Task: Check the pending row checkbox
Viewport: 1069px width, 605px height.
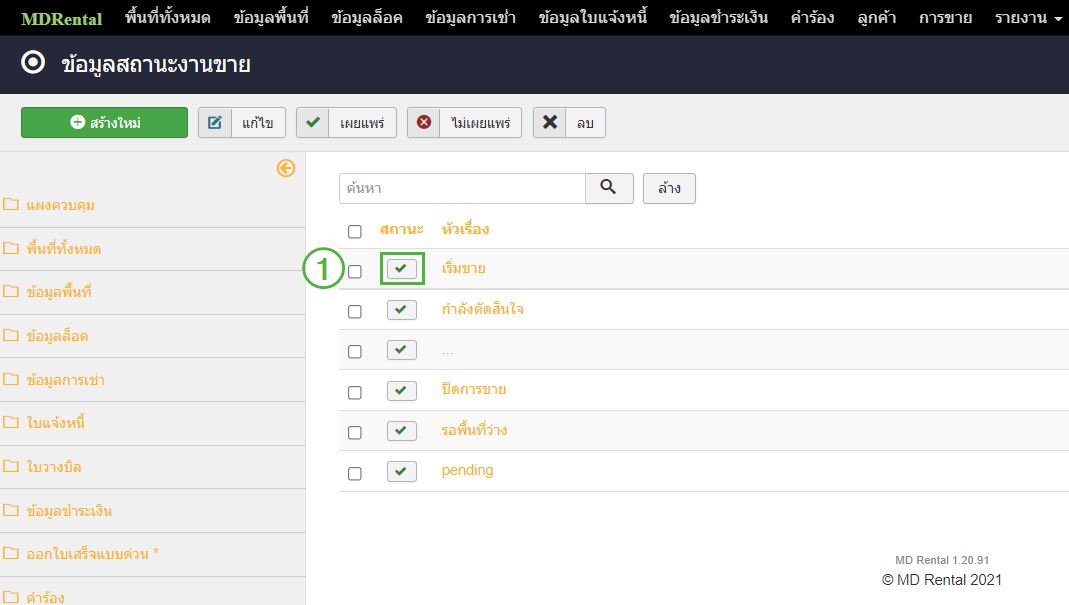Action: coord(355,473)
